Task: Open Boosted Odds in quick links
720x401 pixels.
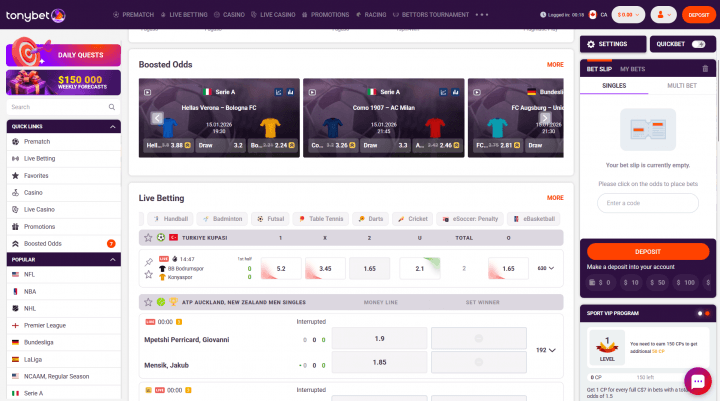Action: tap(63, 243)
